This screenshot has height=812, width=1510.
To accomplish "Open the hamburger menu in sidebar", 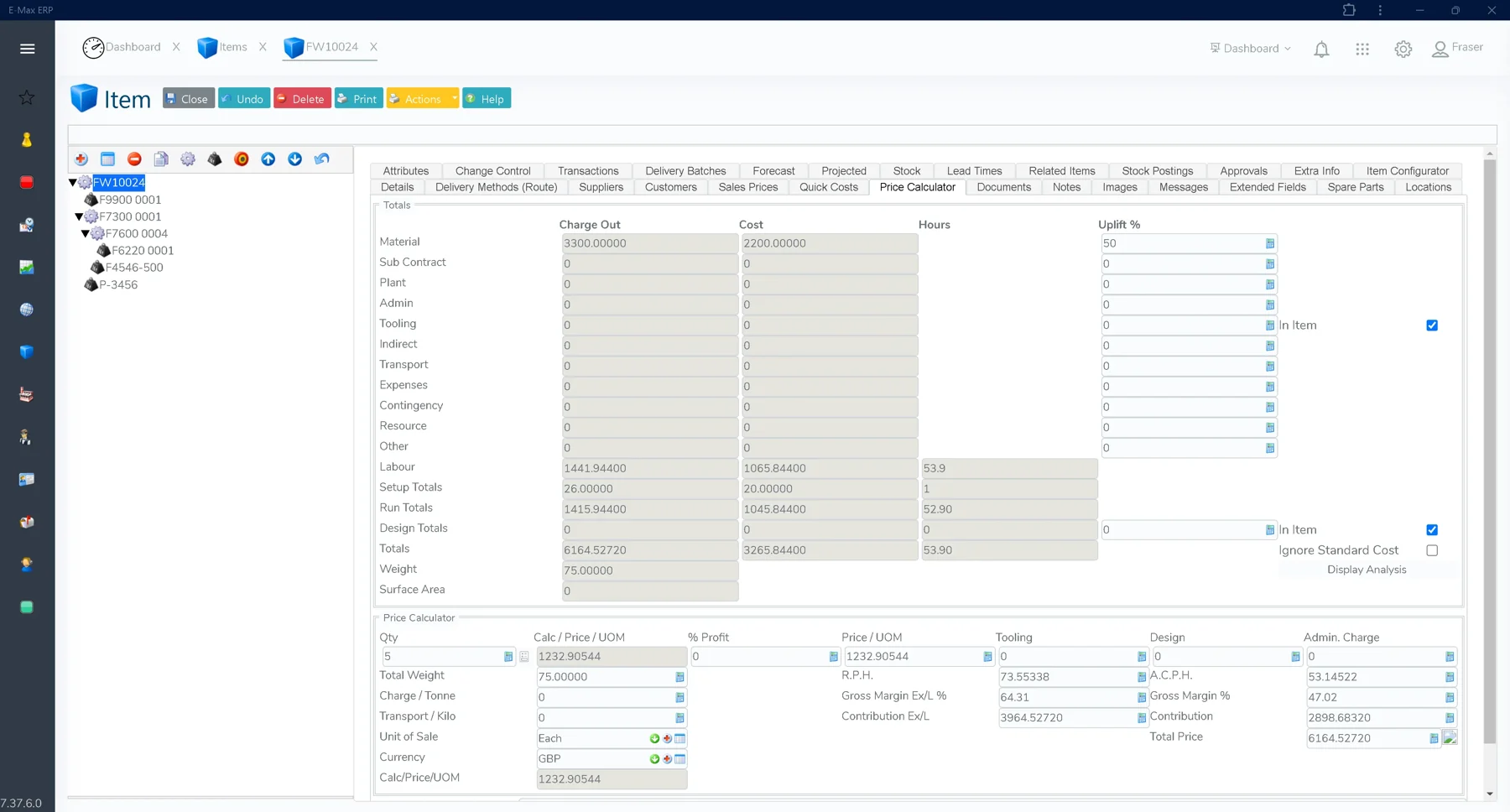I will point(27,49).
